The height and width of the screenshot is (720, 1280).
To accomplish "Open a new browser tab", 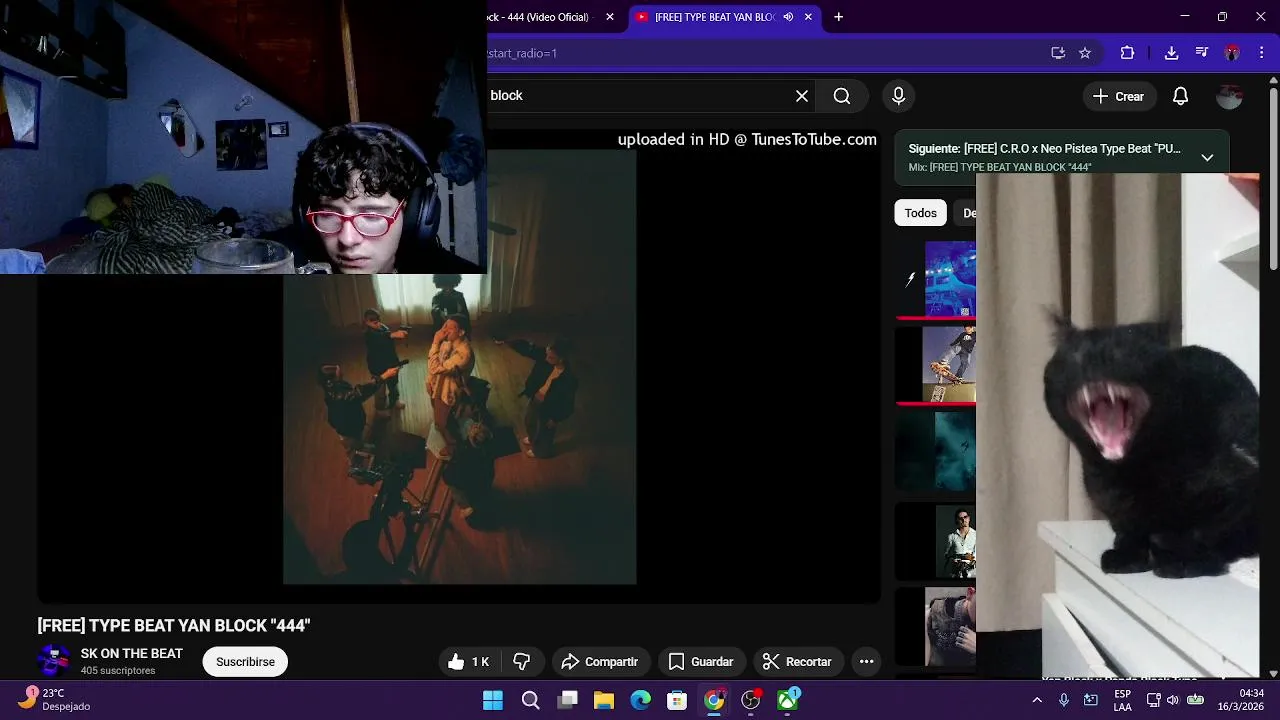I will pyautogui.click(x=838, y=17).
